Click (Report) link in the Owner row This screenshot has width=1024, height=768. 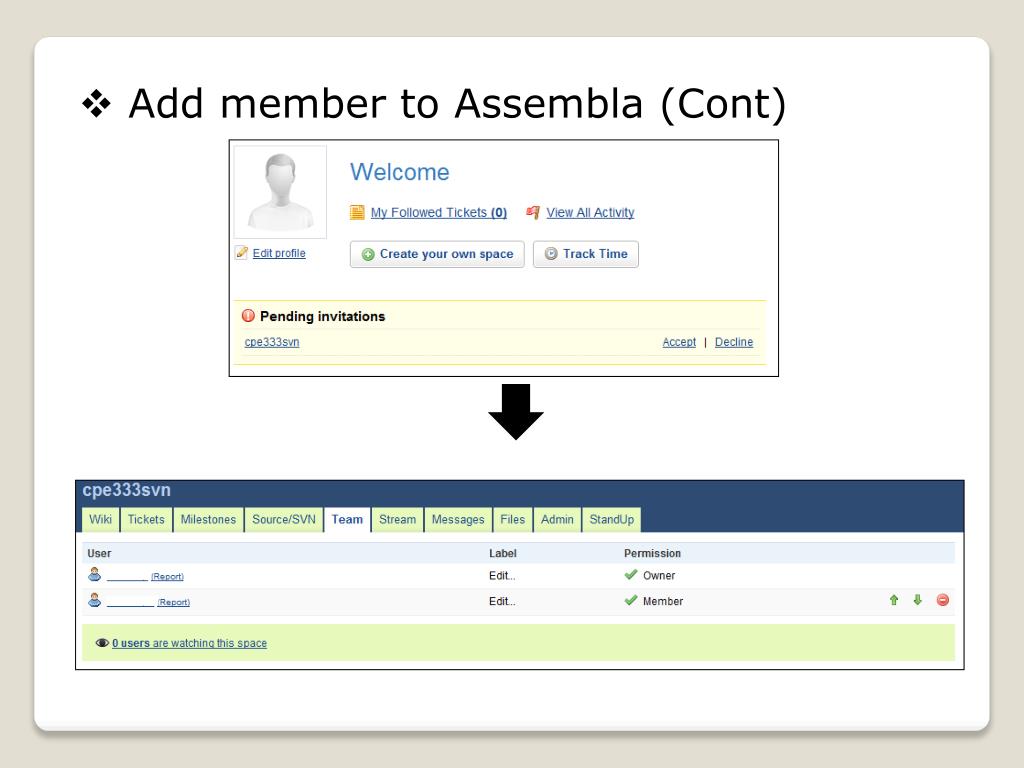point(167,577)
